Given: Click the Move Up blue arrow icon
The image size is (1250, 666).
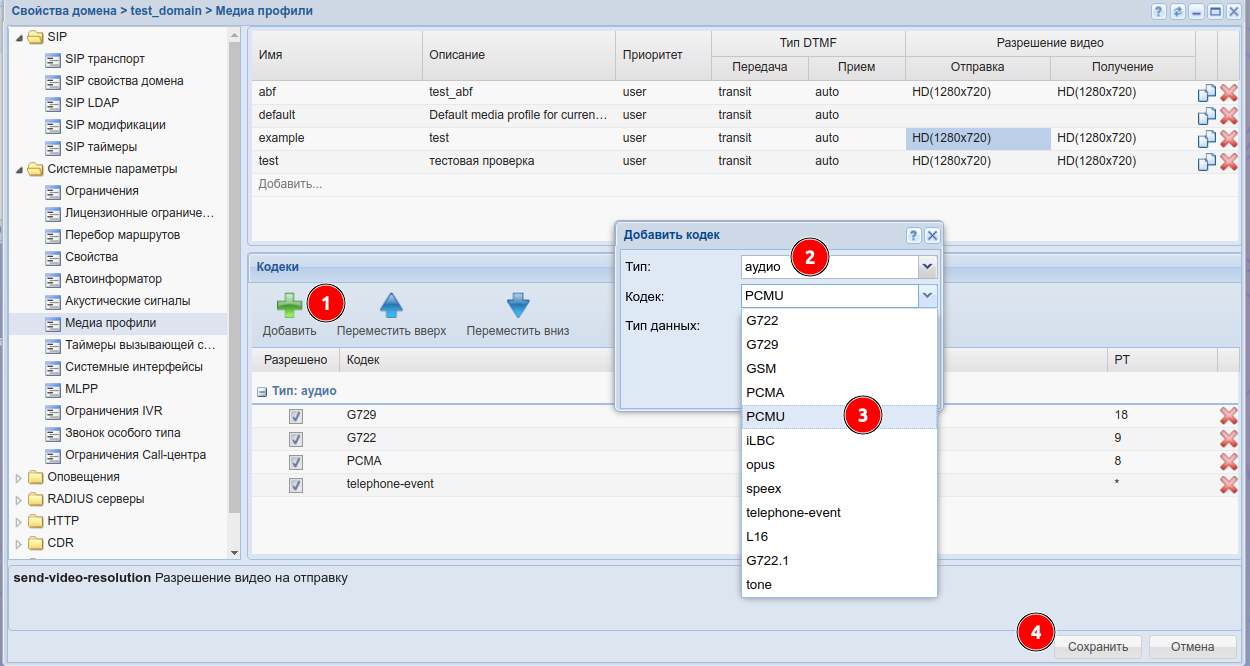Looking at the screenshot, I should [x=391, y=306].
